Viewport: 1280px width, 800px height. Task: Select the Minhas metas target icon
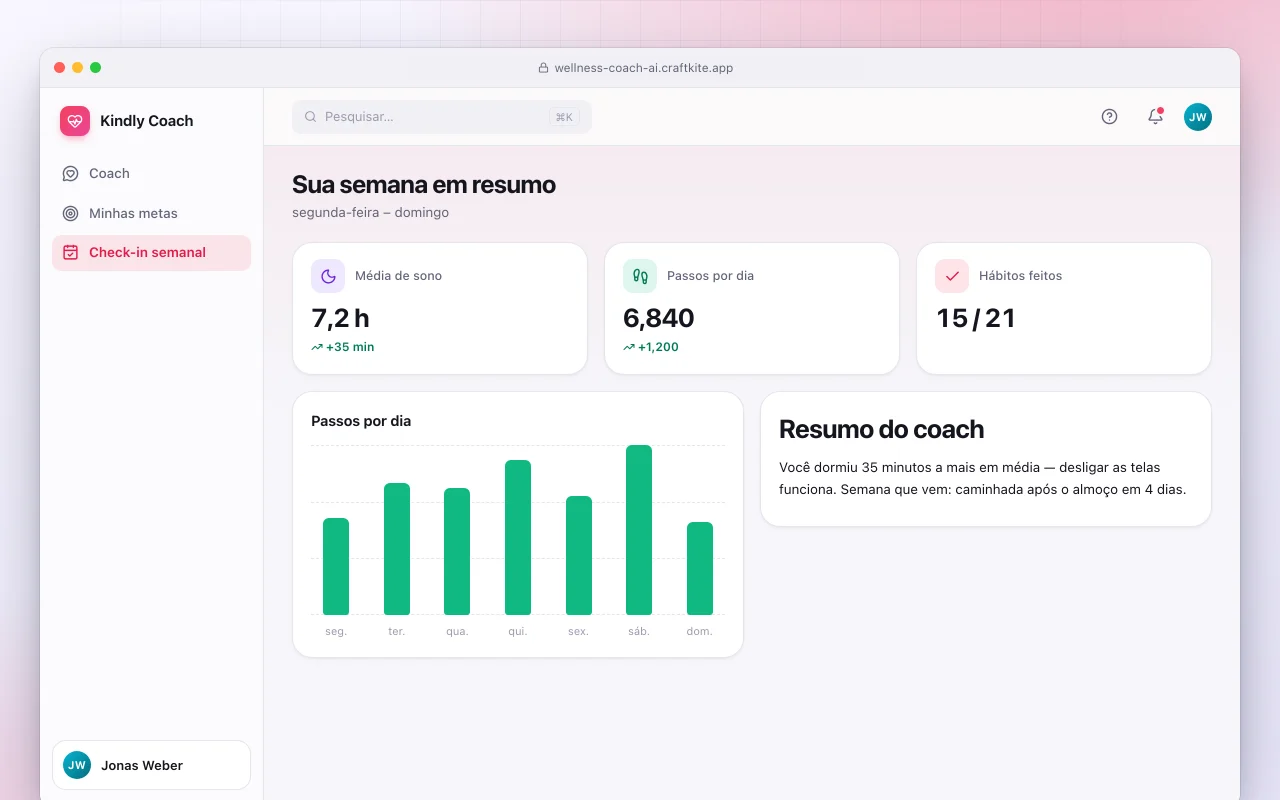(70, 213)
